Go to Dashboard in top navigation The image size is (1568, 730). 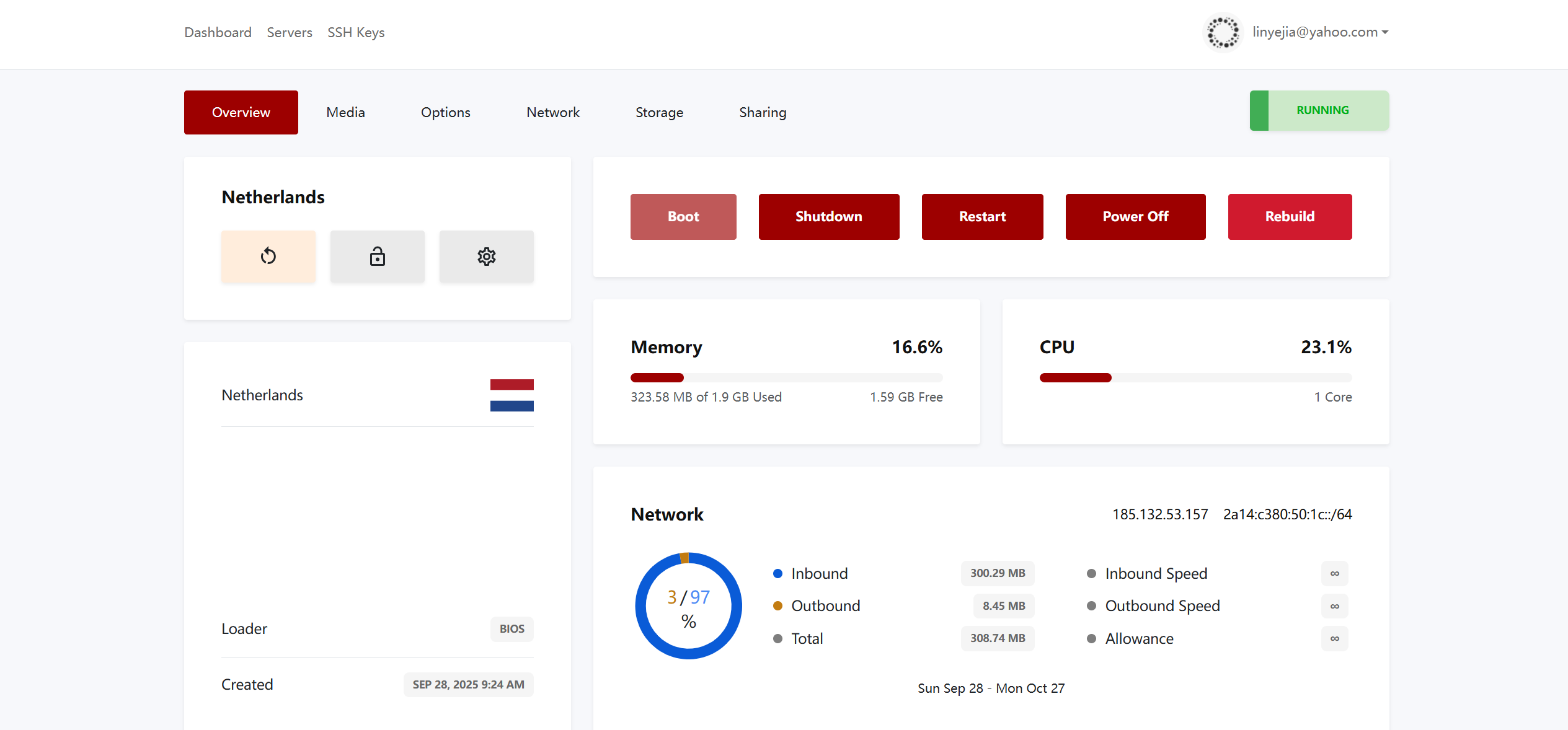point(218,32)
